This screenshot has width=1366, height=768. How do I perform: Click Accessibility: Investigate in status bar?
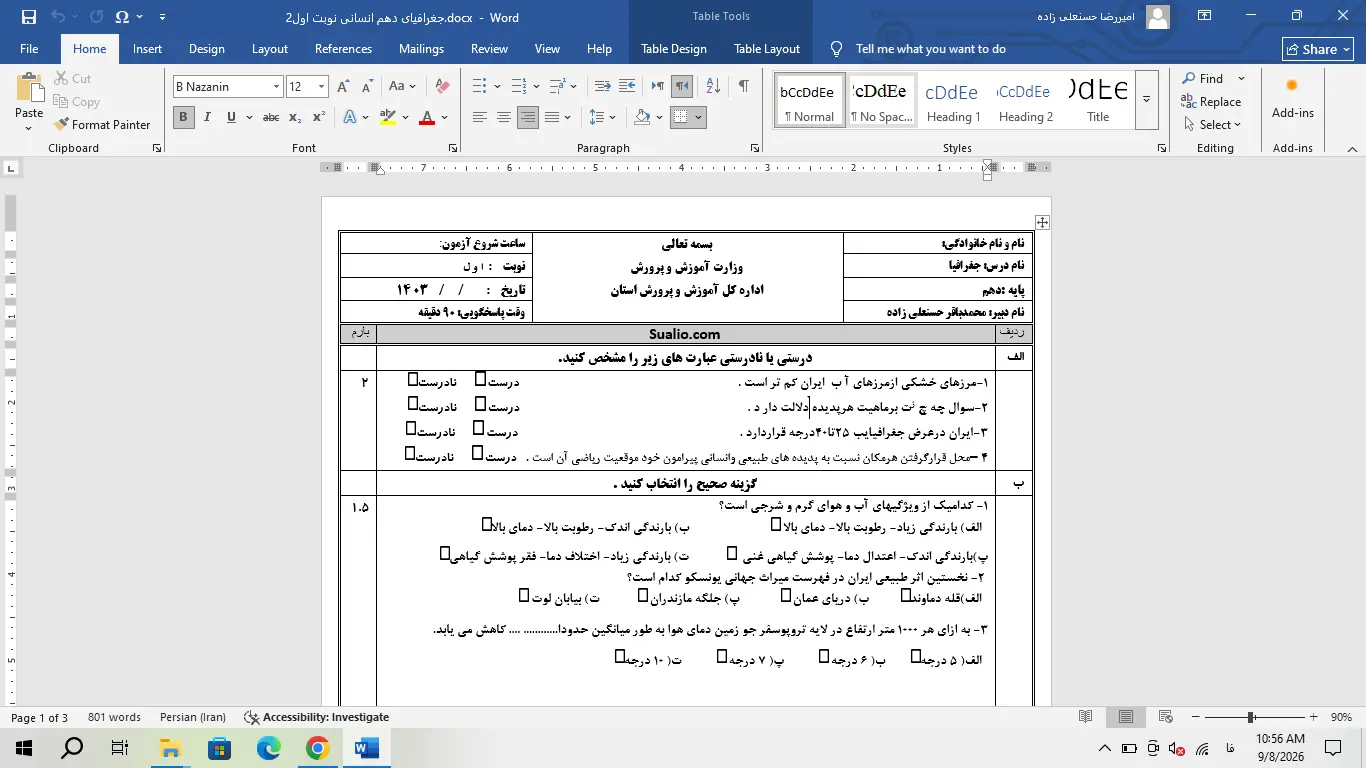[318, 717]
